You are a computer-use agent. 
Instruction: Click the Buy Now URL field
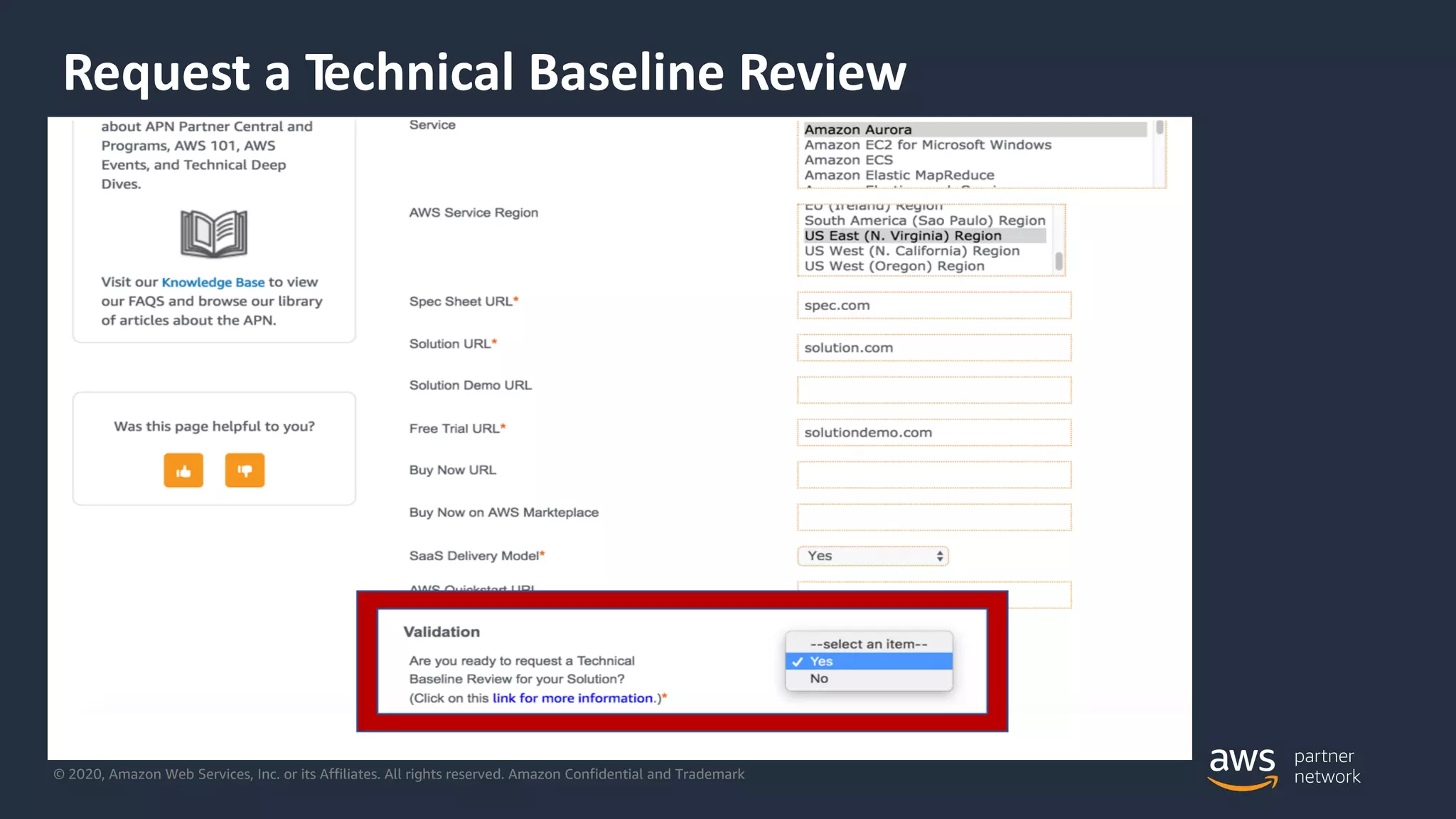pyautogui.click(x=934, y=474)
